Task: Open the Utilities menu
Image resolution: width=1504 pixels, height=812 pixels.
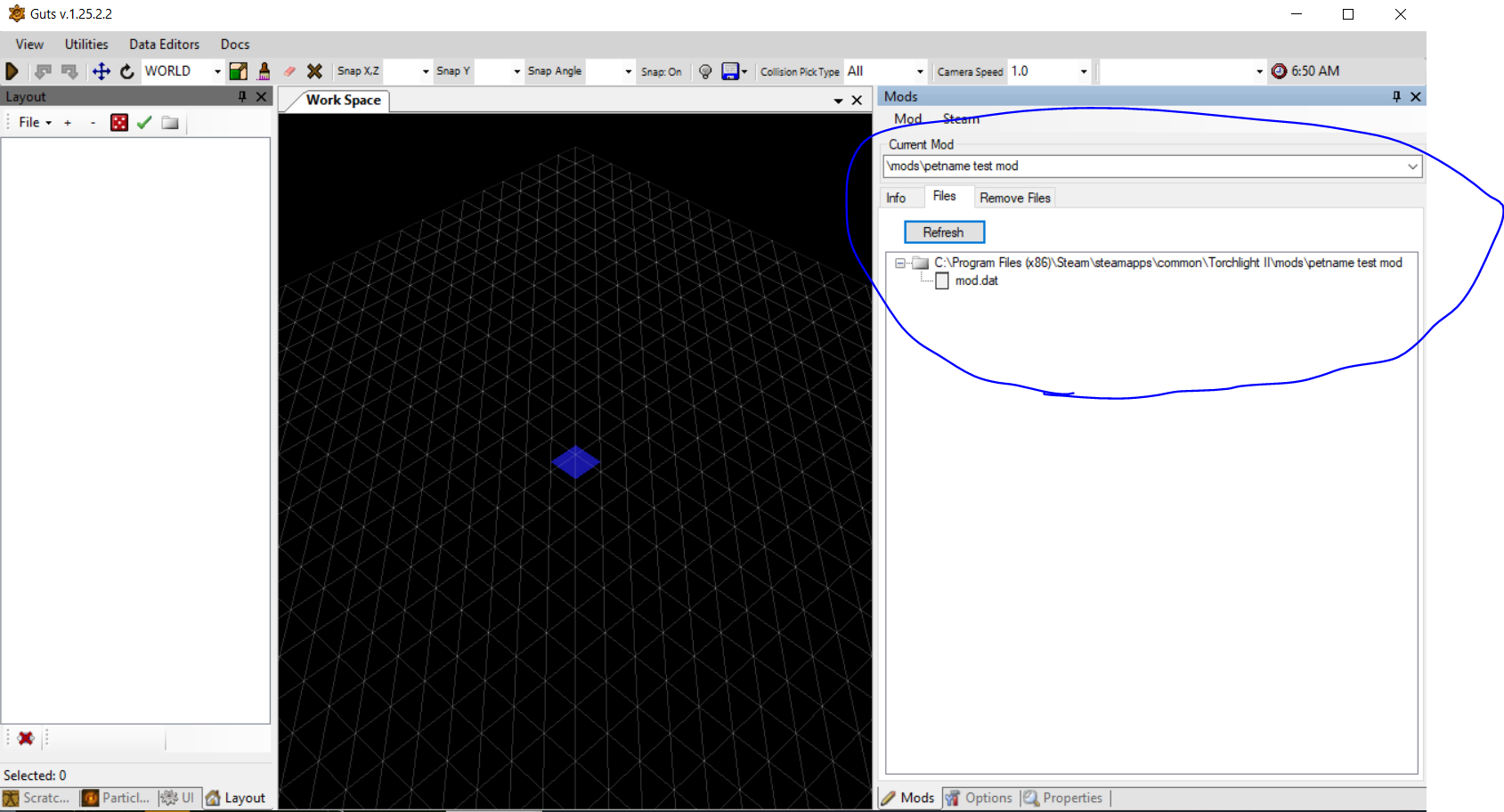Action: point(86,45)
